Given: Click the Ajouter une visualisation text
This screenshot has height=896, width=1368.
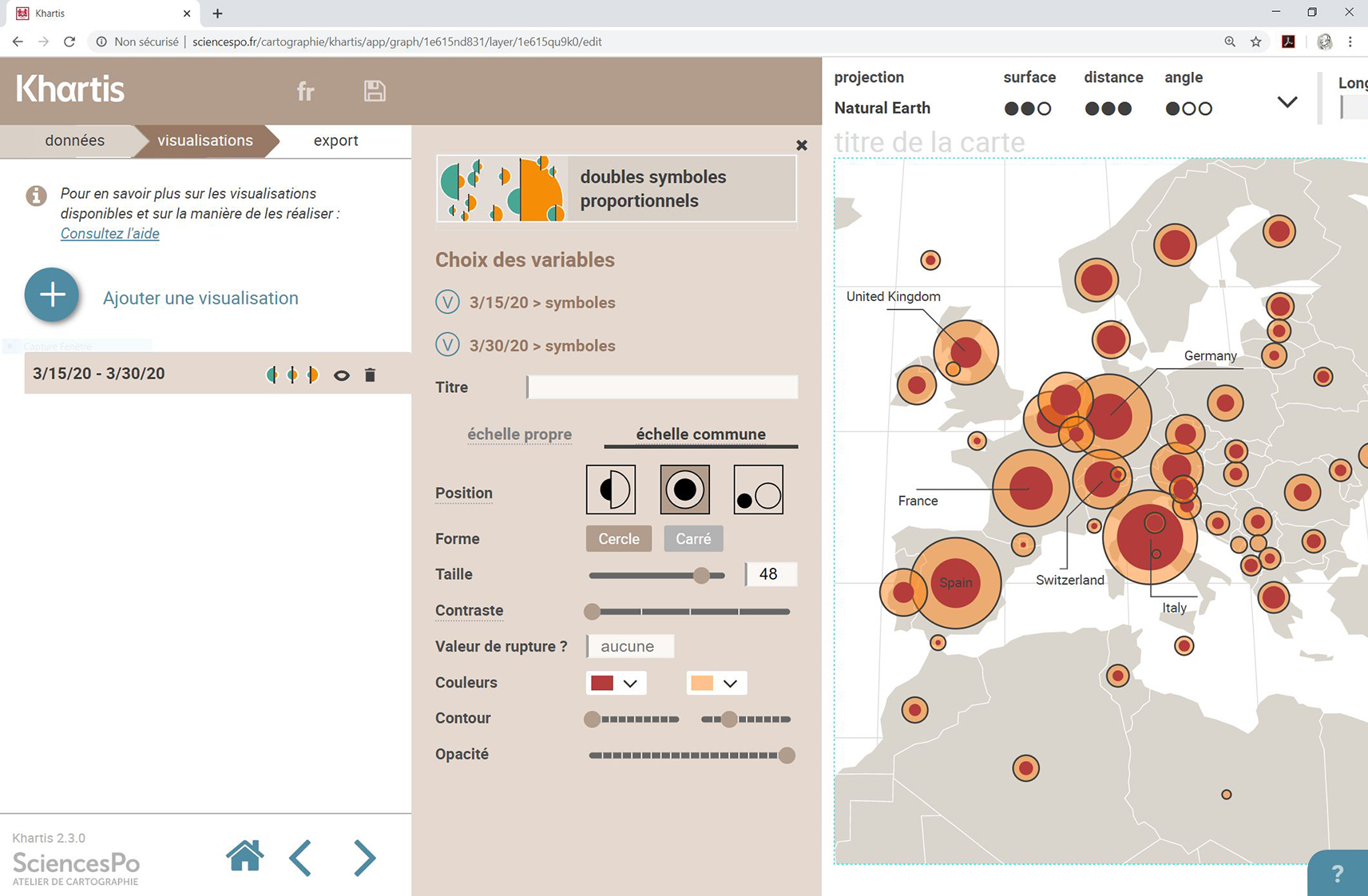Looking at the screenshot, I should click(x=200, y=298).
